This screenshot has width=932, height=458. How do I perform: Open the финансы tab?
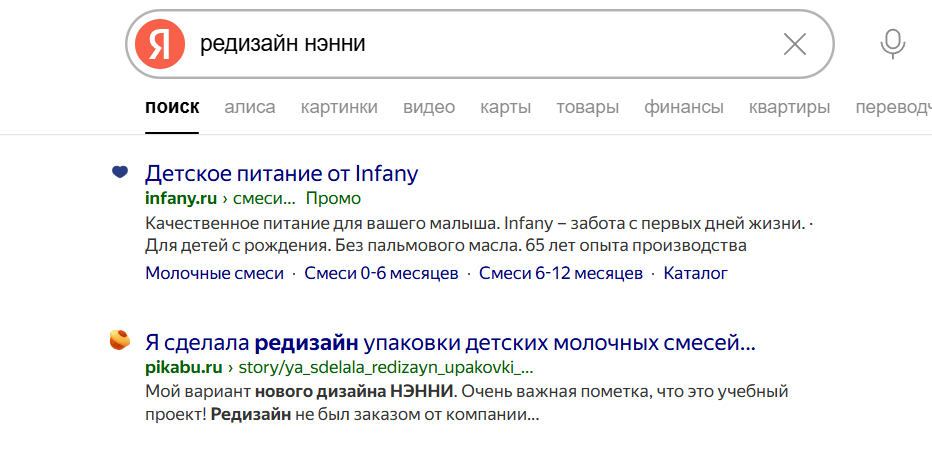pyautogui.click(x=684, y=108)
